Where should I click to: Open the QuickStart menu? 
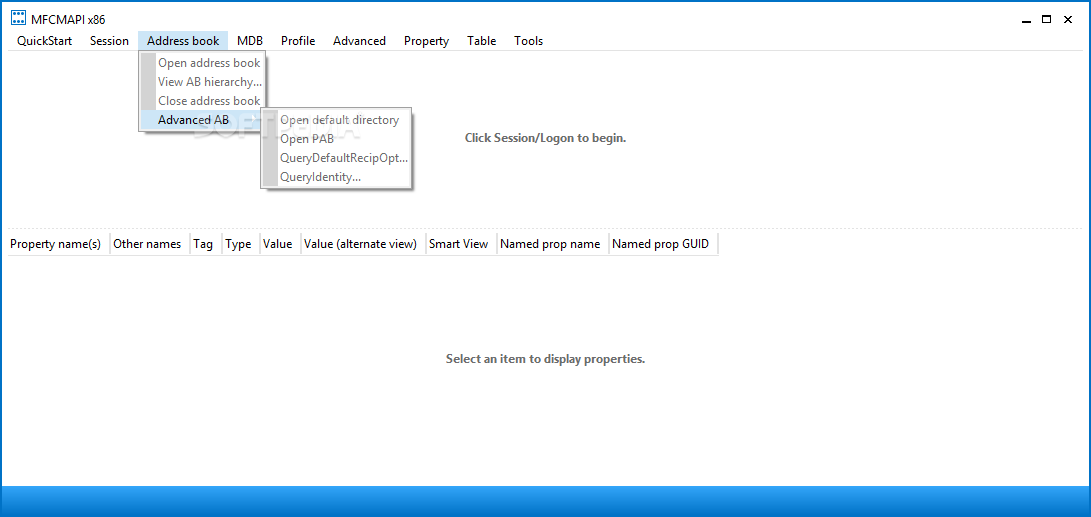[45, 41]
